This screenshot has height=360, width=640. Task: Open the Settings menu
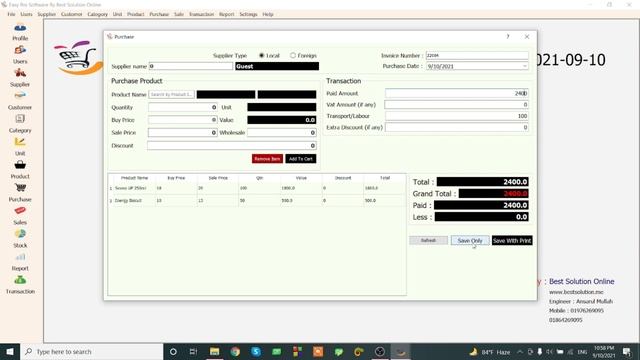(248, 14)
